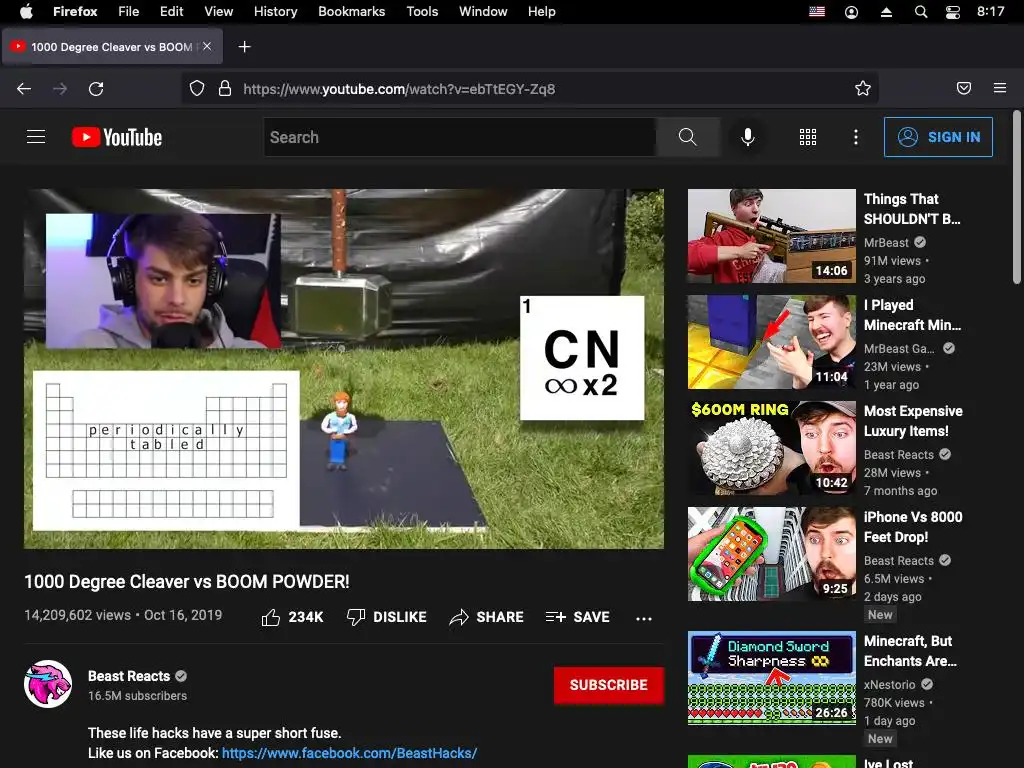
Task: Click the search magnifier button
Action: coord(688,137)
